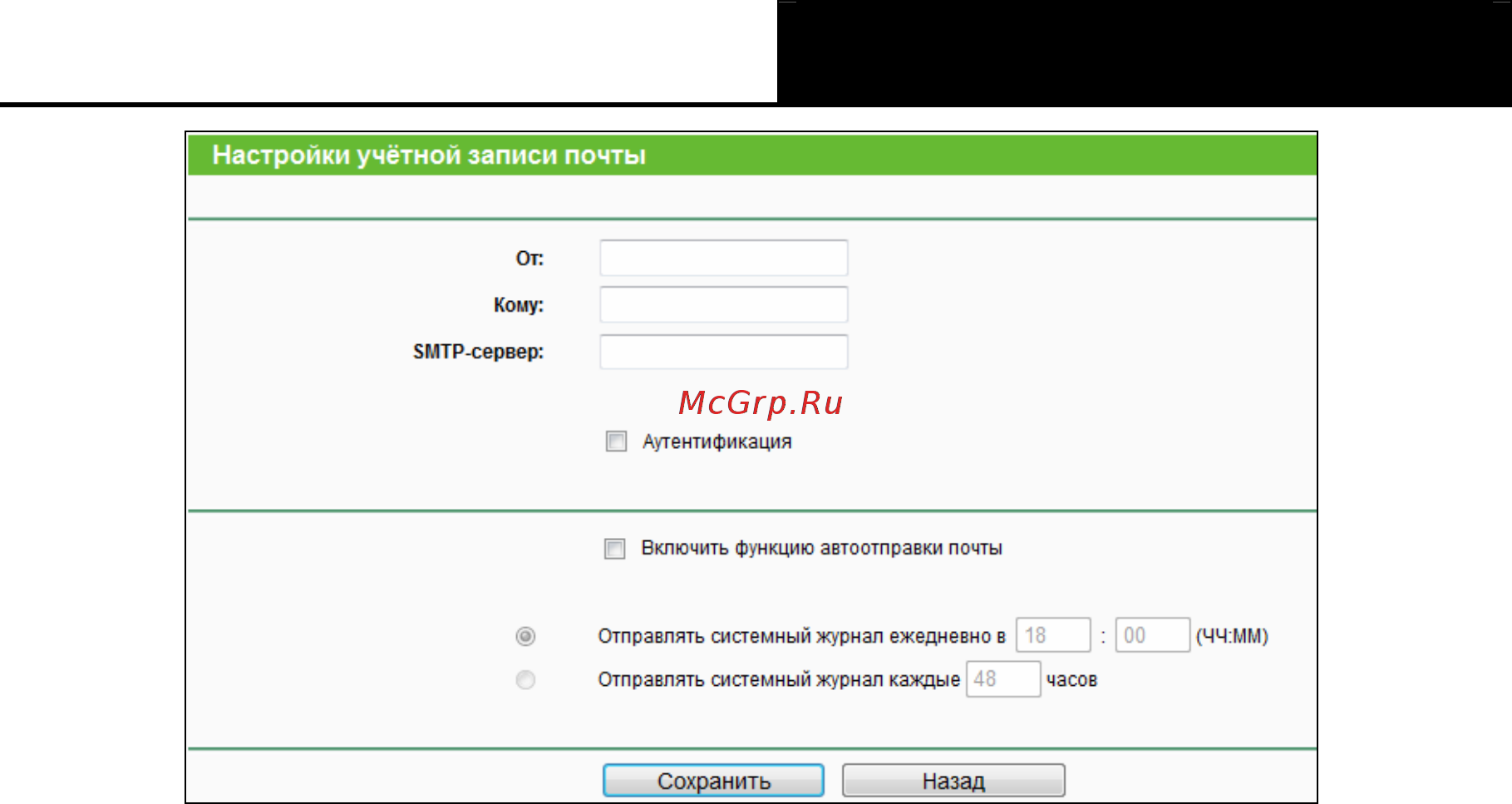
Task: Click the (ЧЧ:ММ) format hint text
Action: (1232, 636)
